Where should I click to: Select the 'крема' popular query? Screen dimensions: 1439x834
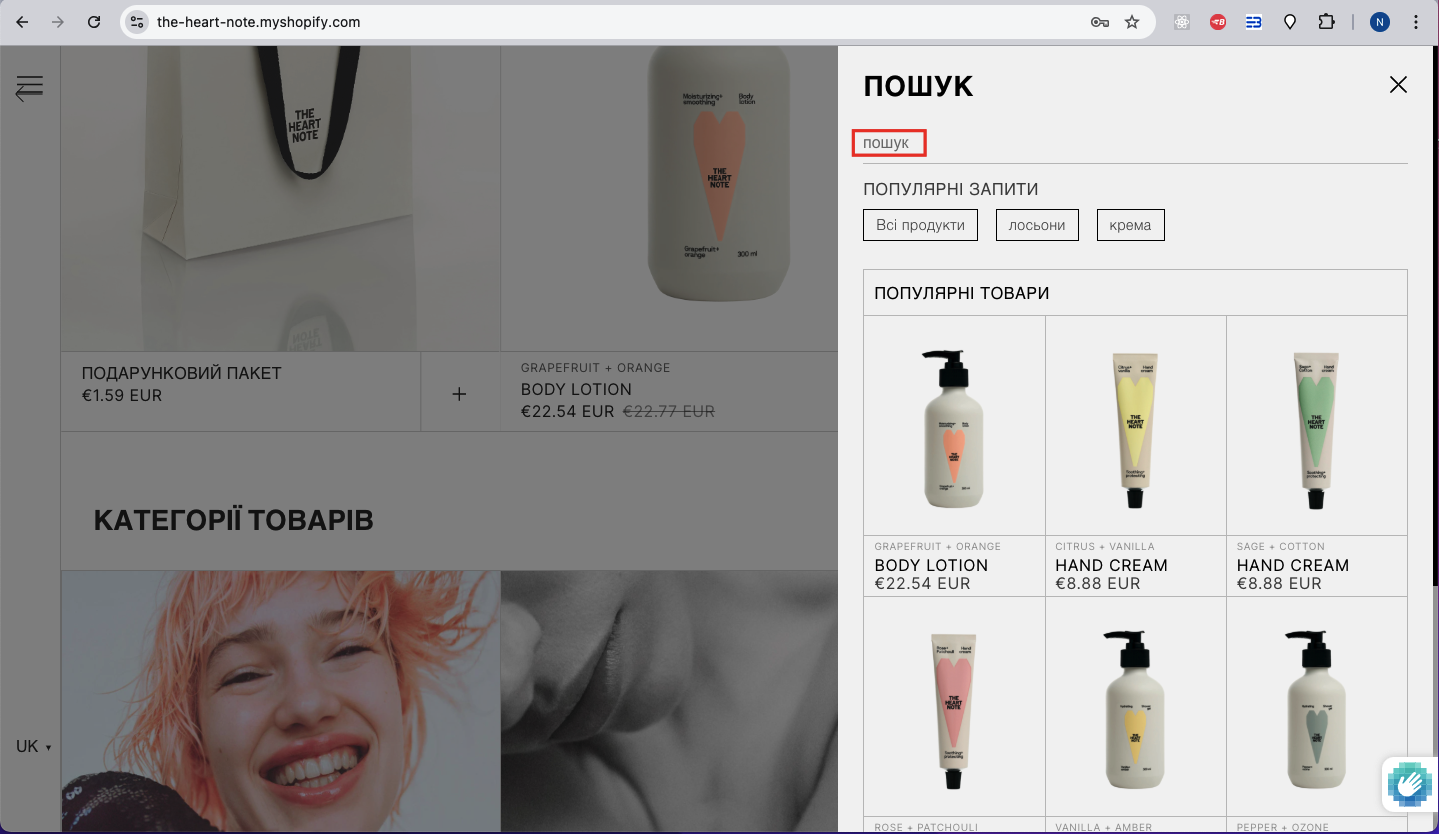pos(1130,225)
